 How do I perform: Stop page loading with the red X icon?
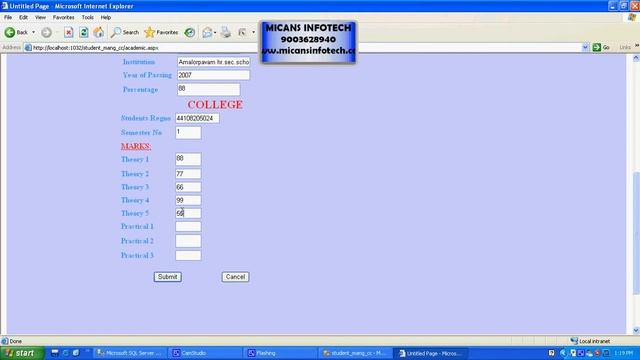click(x=69, y=32)
